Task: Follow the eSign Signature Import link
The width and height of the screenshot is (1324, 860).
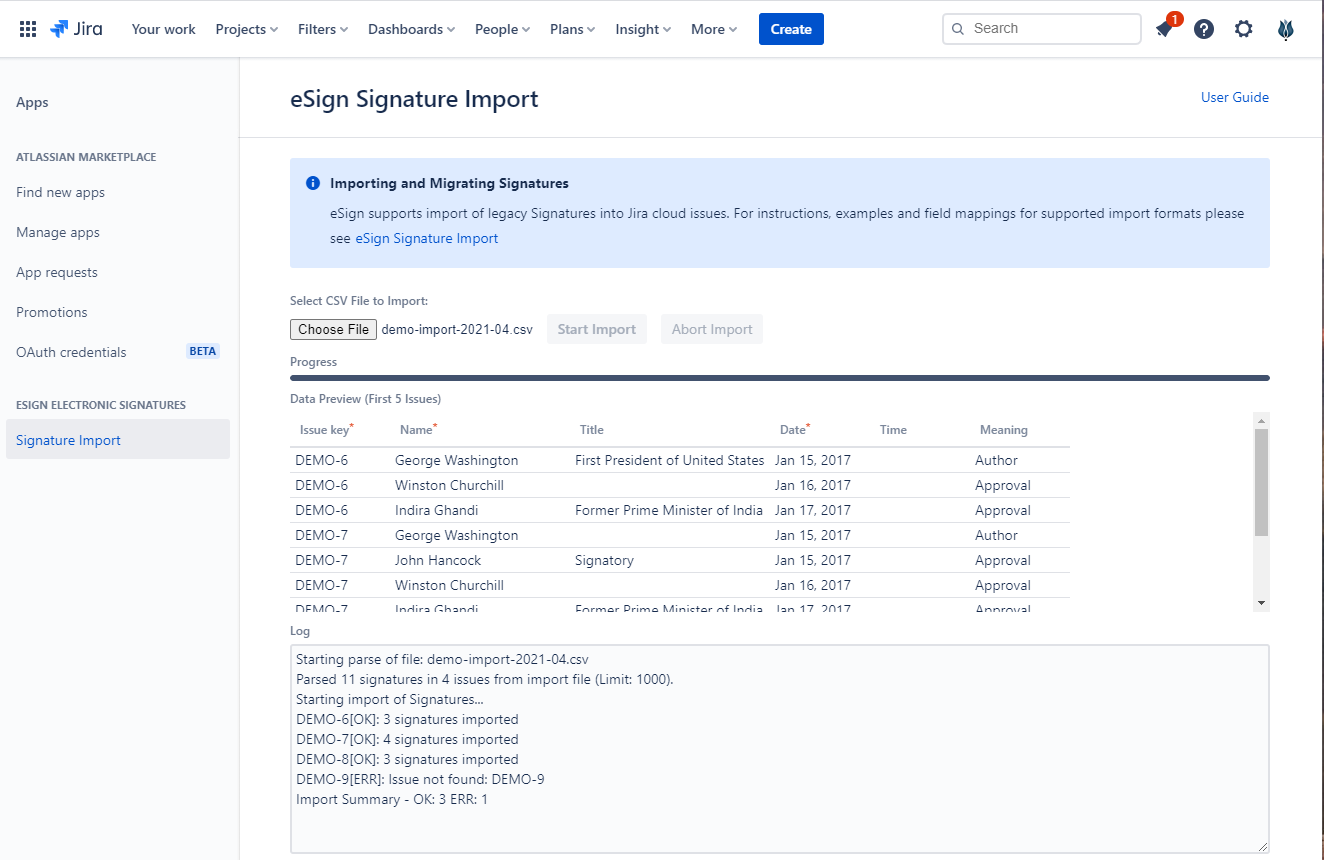Action: tap(426, 238)
